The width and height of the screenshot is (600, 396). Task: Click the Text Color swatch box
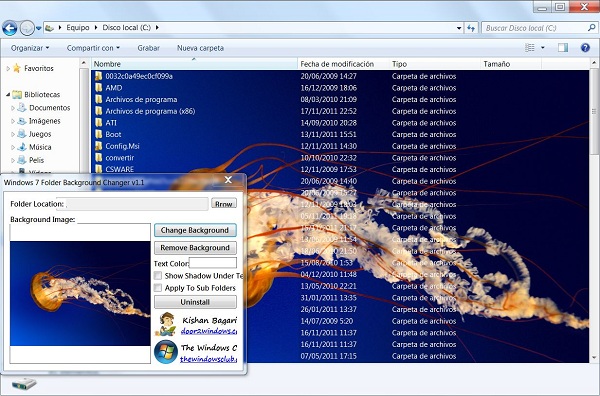click(213, 263)
